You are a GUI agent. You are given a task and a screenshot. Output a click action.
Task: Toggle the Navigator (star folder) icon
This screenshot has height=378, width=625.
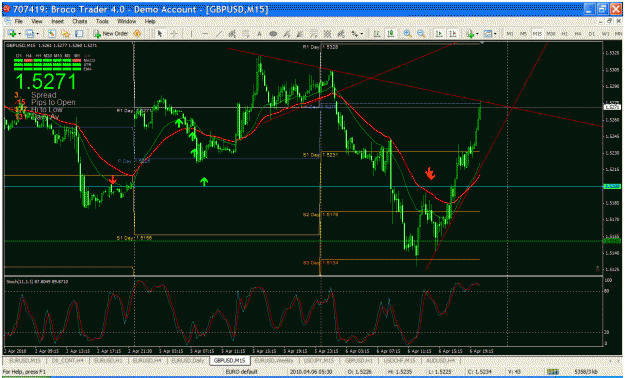click(x=65, y=34)
